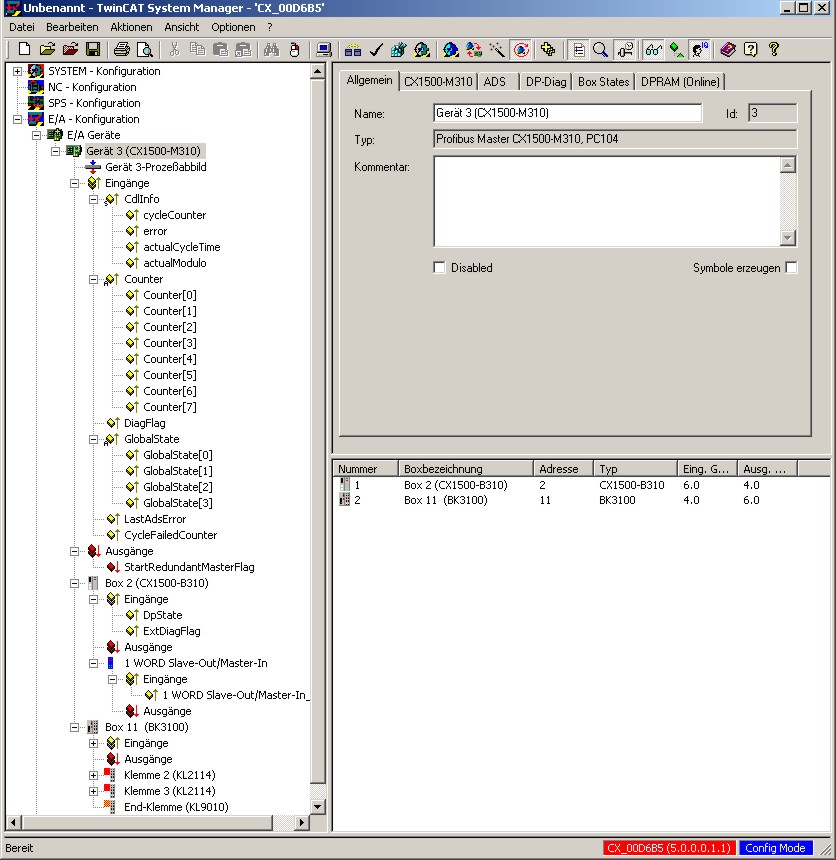Click the CX_00D6B5 (5.0.0.0.1.1) status field
The image size is (836, 860).
[x=669, y=848]
